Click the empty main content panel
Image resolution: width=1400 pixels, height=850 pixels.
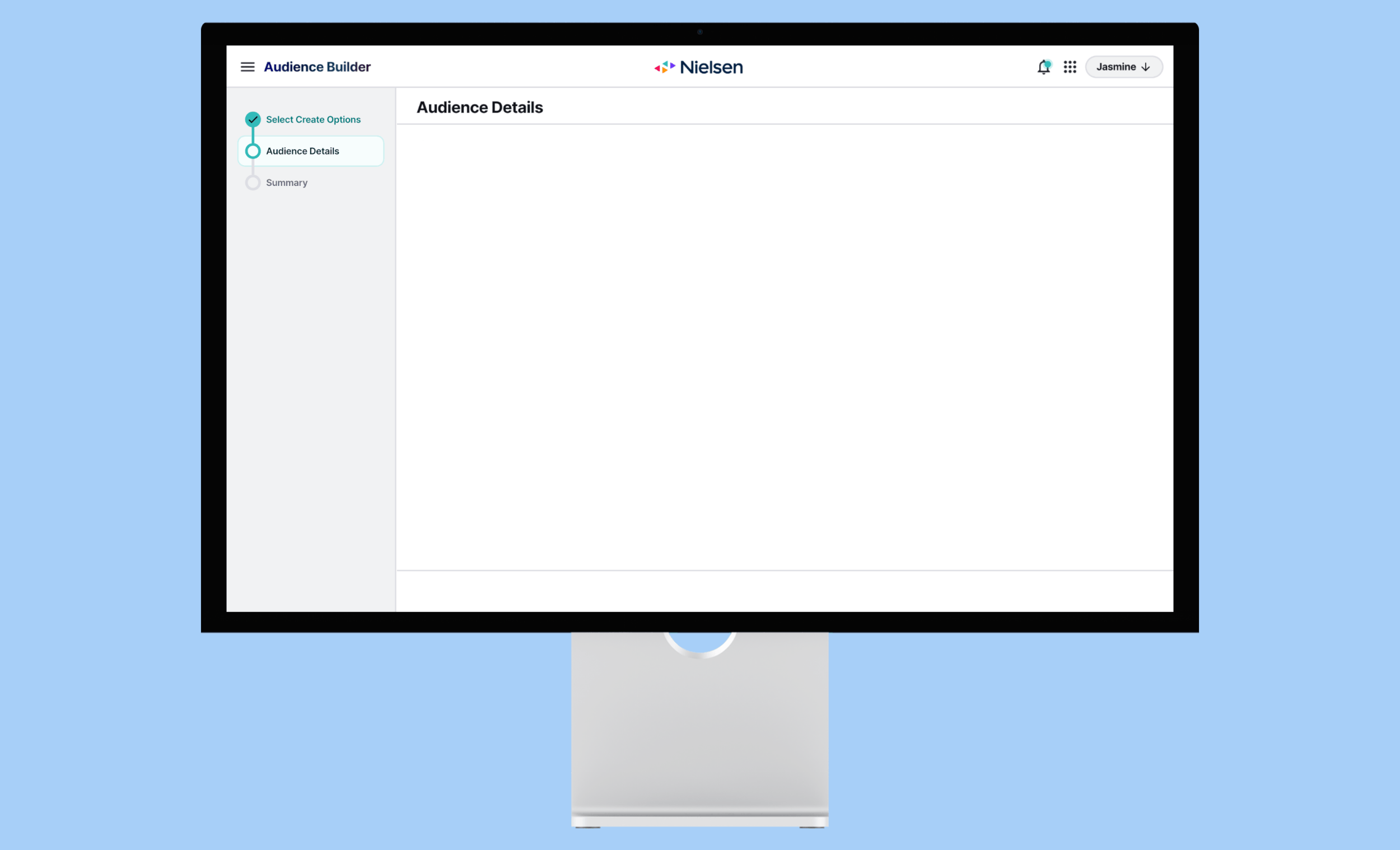coord(784,347)
